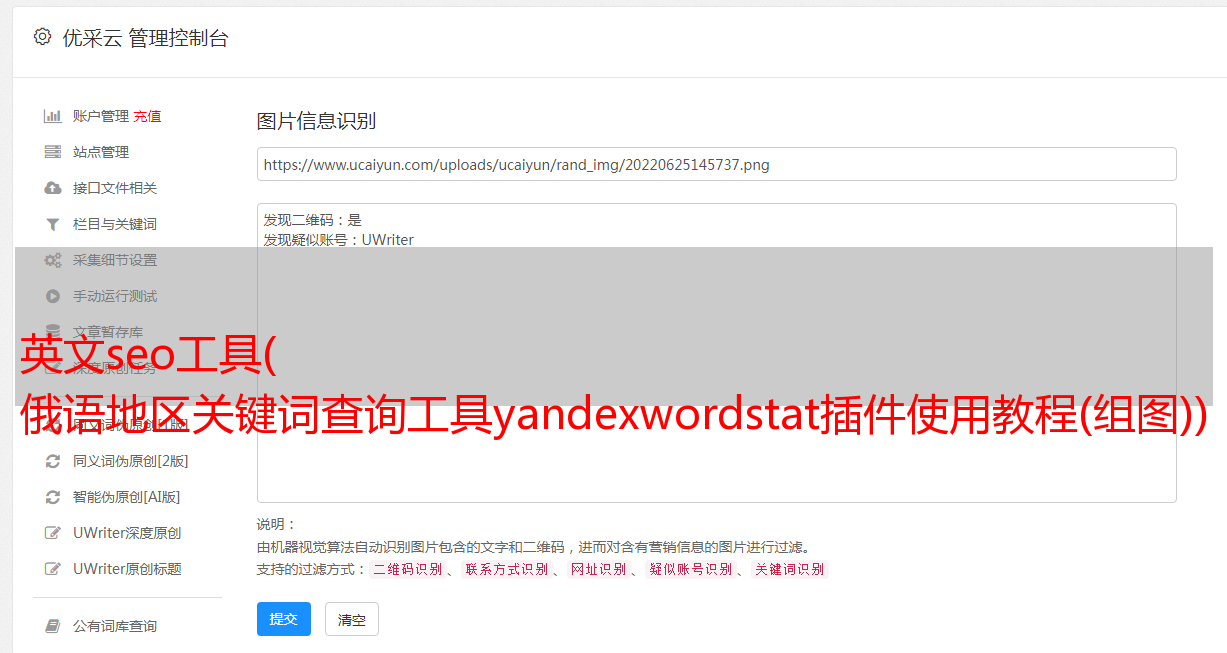Click the 网址识别 tag
The height and width of the screenshot is (653, 1227).
click(598, 569)
